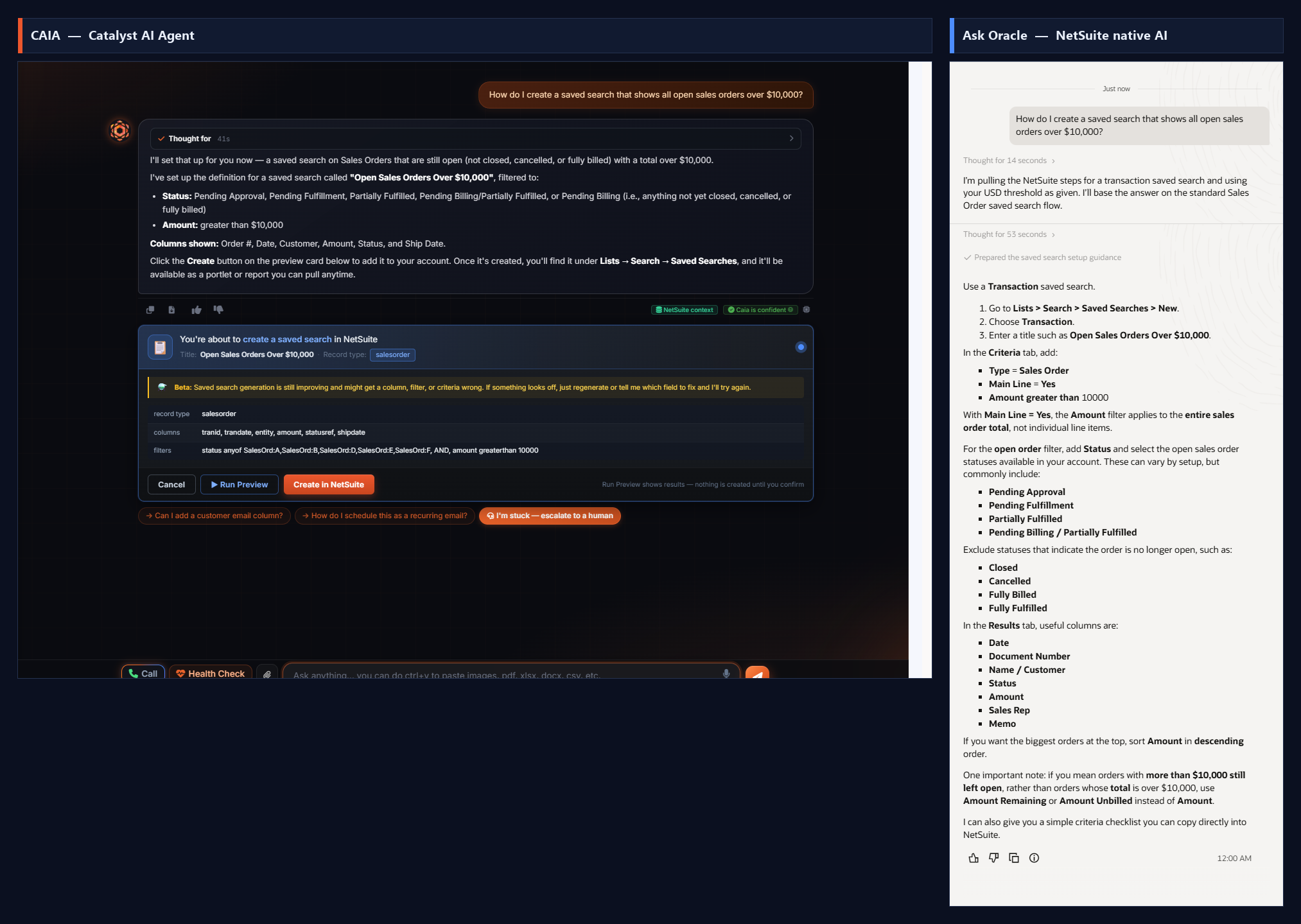The height and width of the screenshot is (924, 1301).
Task: Click the 'CAIA — Catalyst AI Agent' header
Action: pyautogui.click(x=475, y=36)
